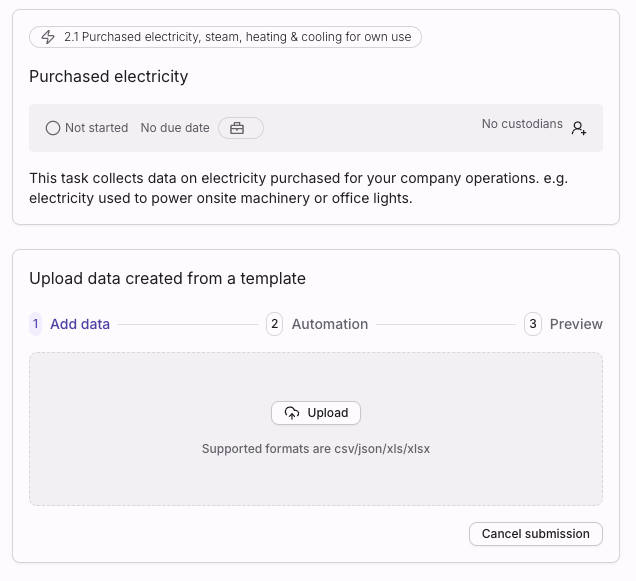The width and height of the screenshot is (636, 581).
Task: Click the briefcase icon pill
Action: [240, 128]
